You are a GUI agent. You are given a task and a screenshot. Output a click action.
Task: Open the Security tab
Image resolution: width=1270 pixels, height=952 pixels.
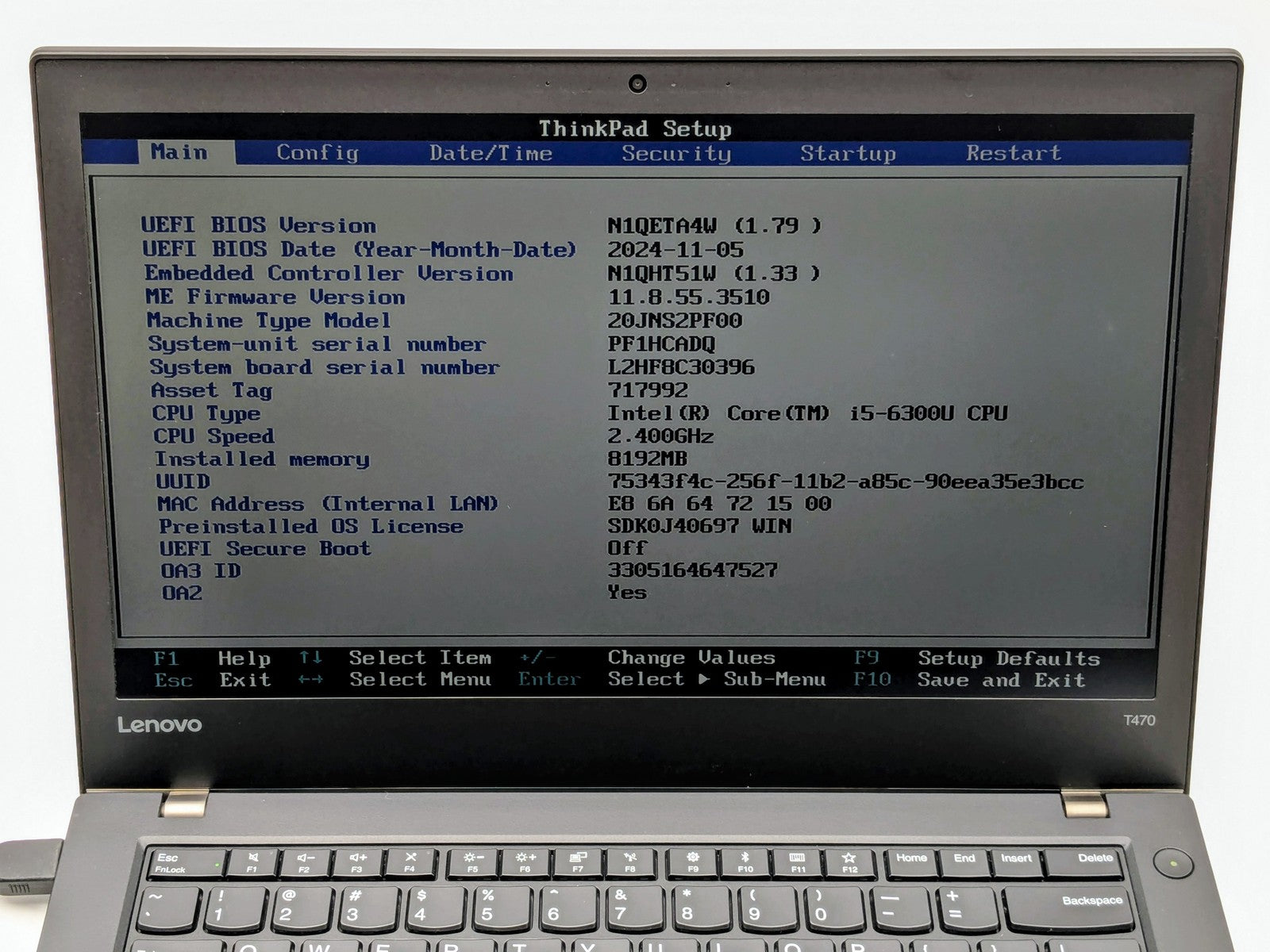click(675, 153)
